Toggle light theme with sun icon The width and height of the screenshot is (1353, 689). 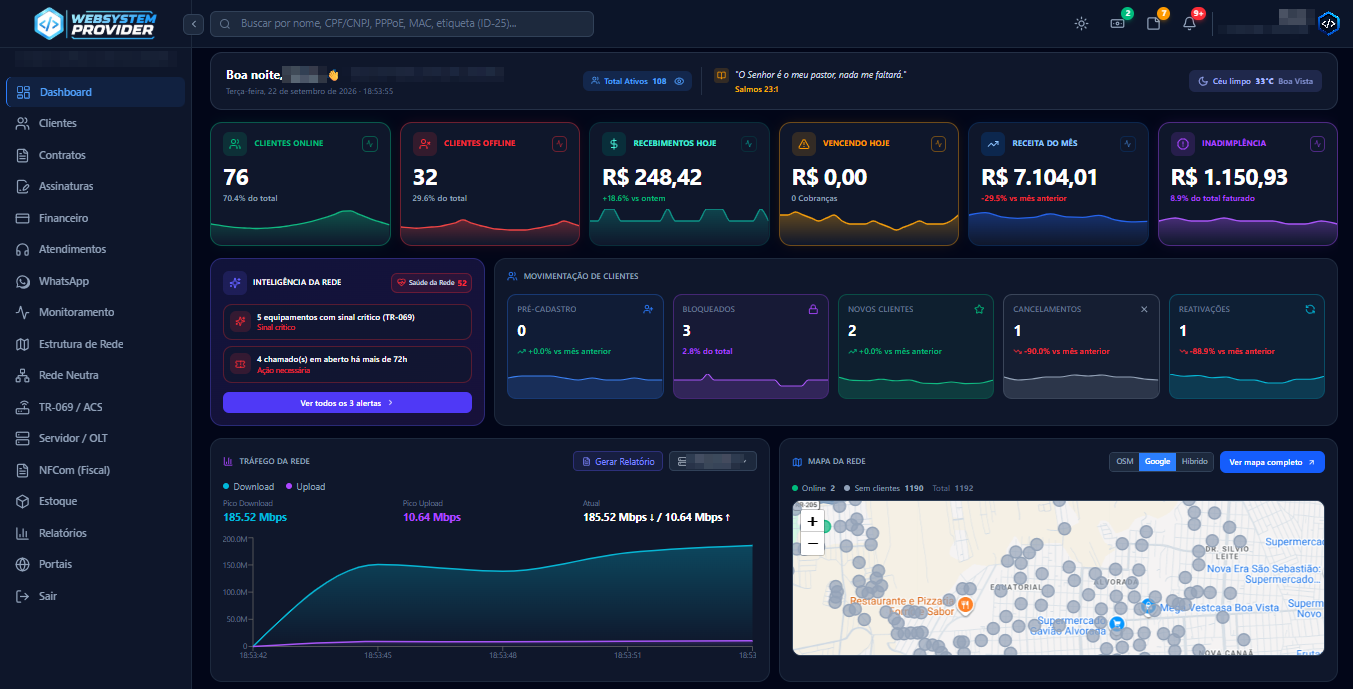click(x=1081, y=24)
